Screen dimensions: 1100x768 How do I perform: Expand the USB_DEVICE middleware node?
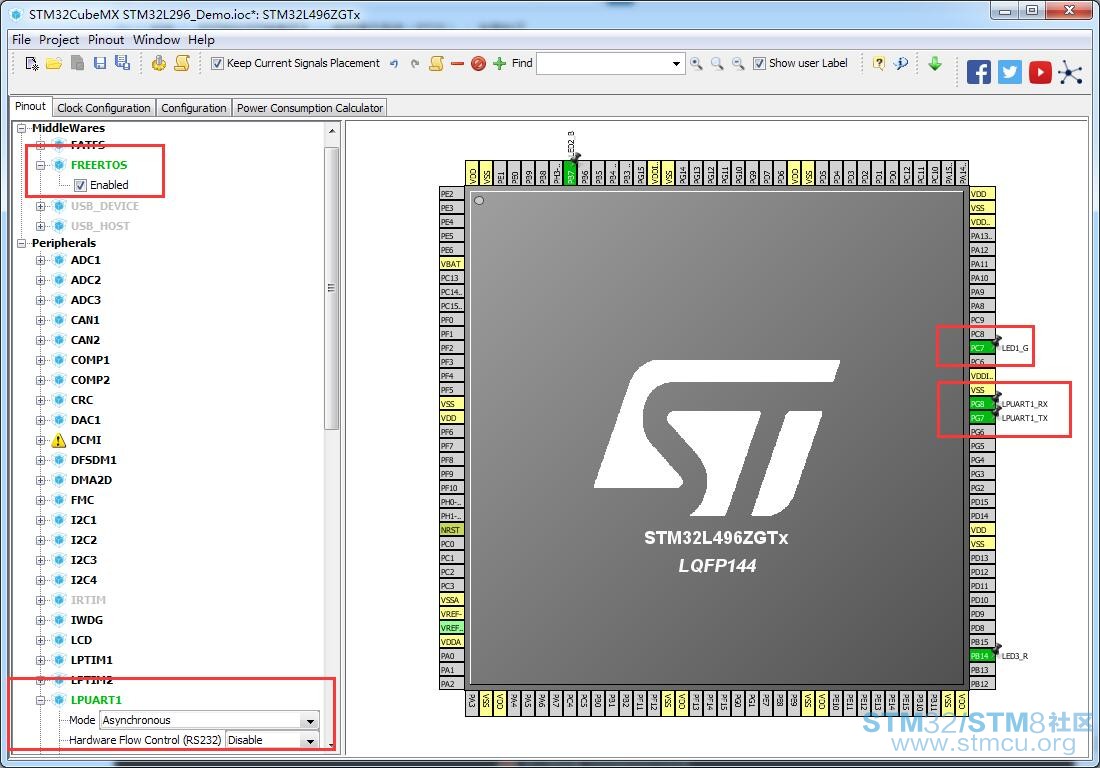click(x=41, y=206)
